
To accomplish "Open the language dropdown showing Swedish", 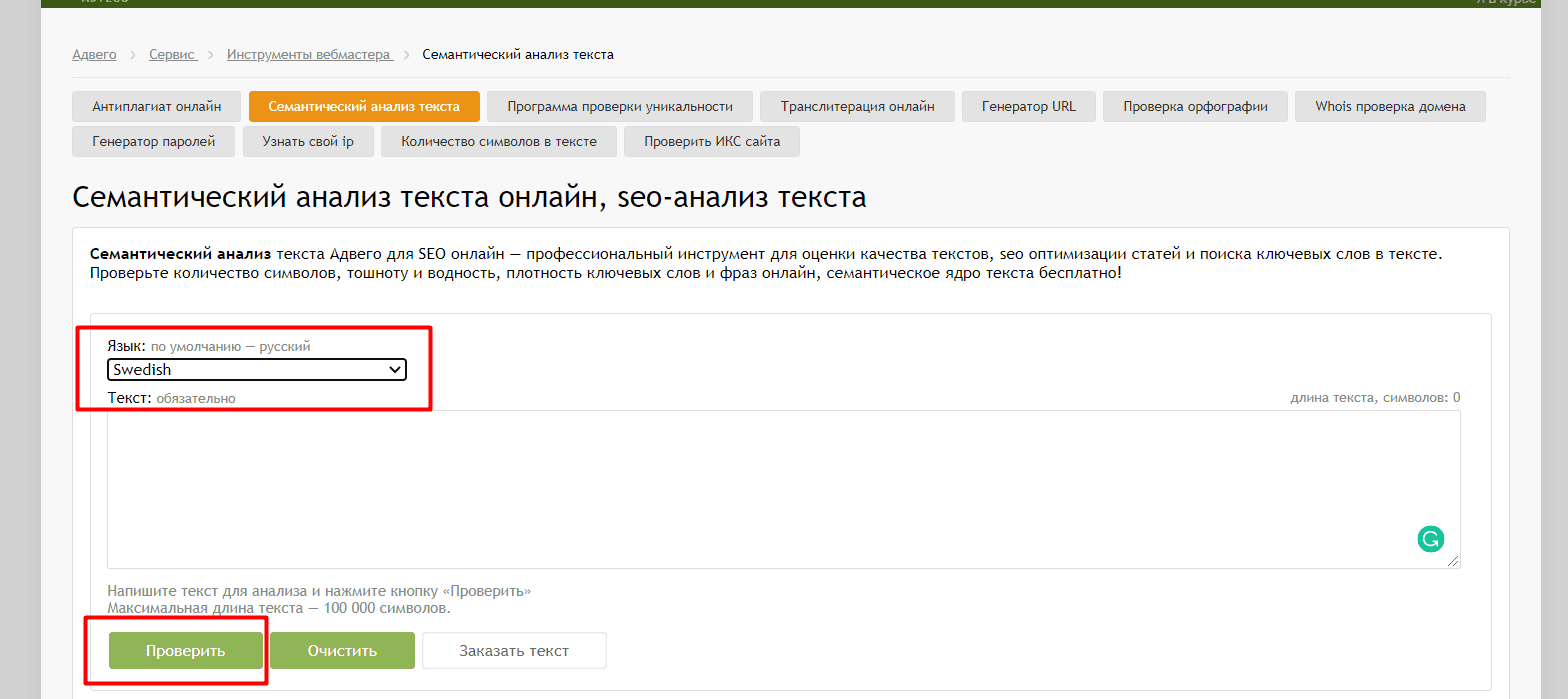I will point(257,370).
